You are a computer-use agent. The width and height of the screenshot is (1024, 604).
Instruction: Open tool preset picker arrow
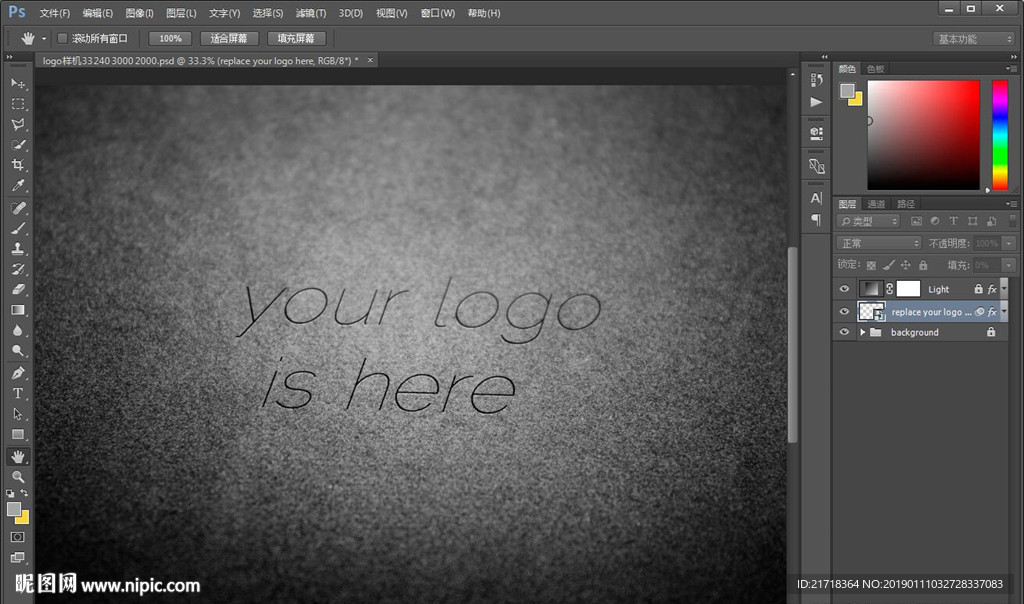click(x=44, y=39)
